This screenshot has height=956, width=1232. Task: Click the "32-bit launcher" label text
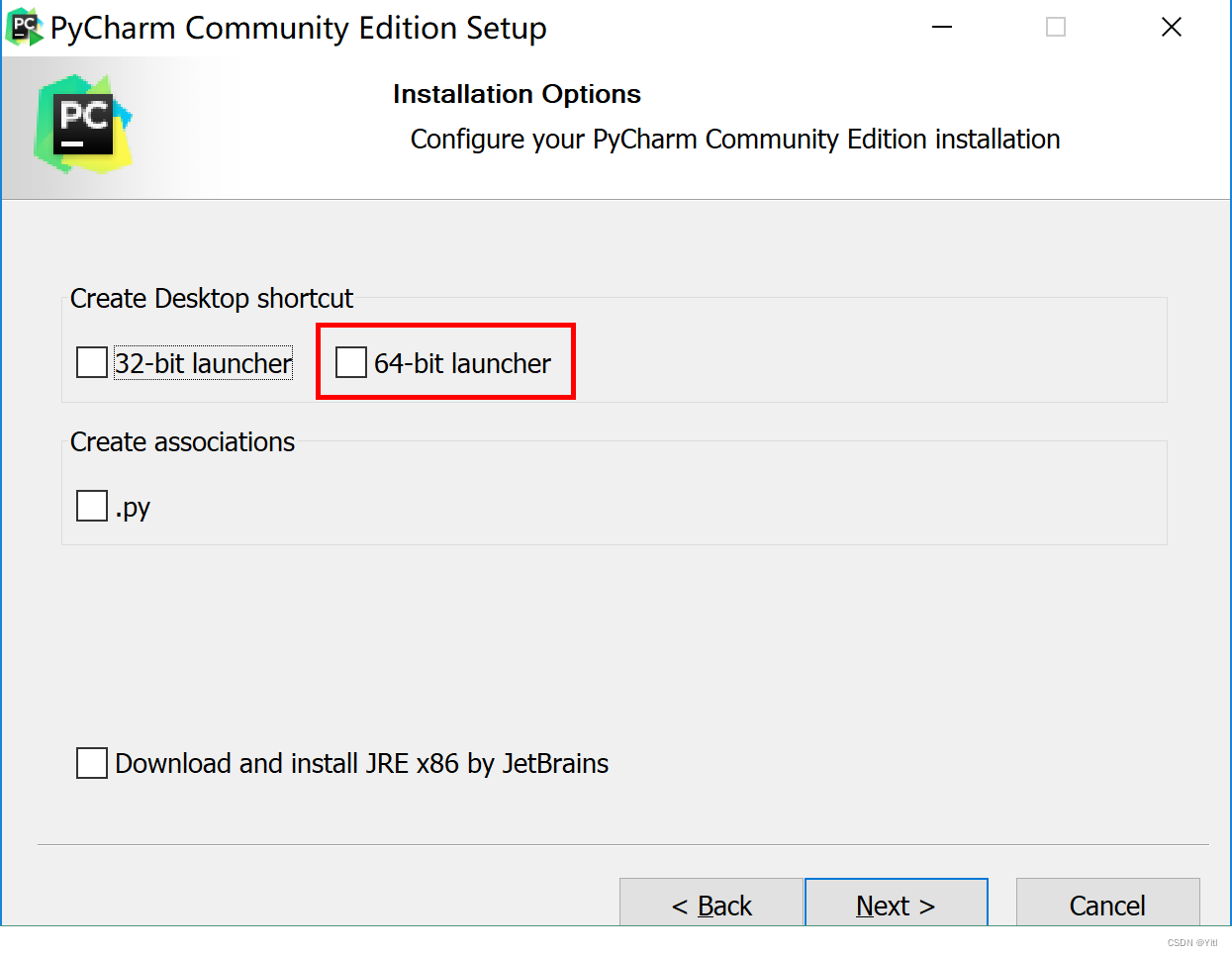[x=203, y=362]
